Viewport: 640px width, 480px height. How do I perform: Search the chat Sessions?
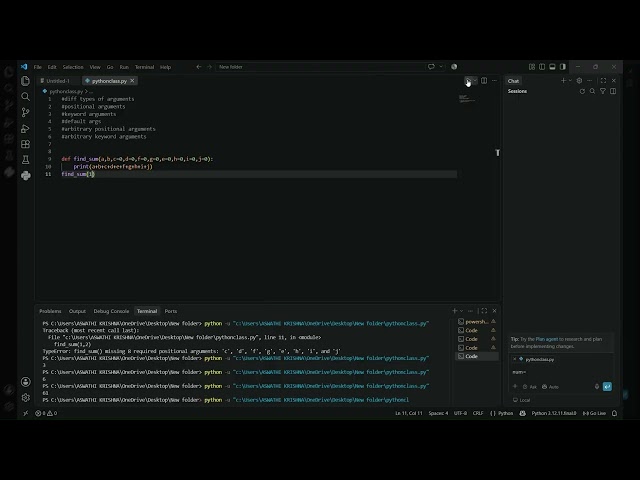[592, 91]
